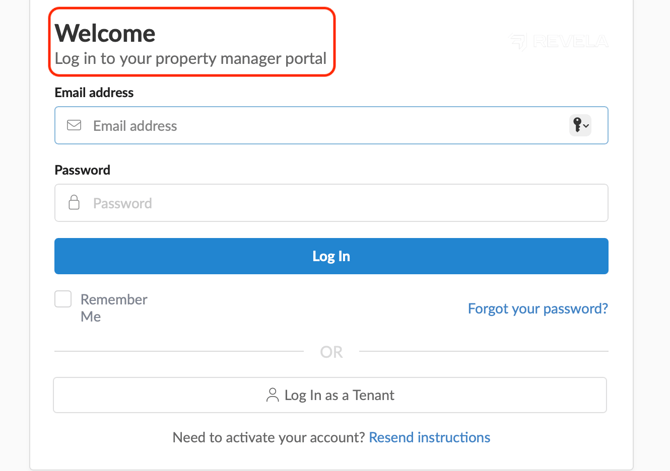
Task: Open the Forgot your password? link
Action: [538, 308]
